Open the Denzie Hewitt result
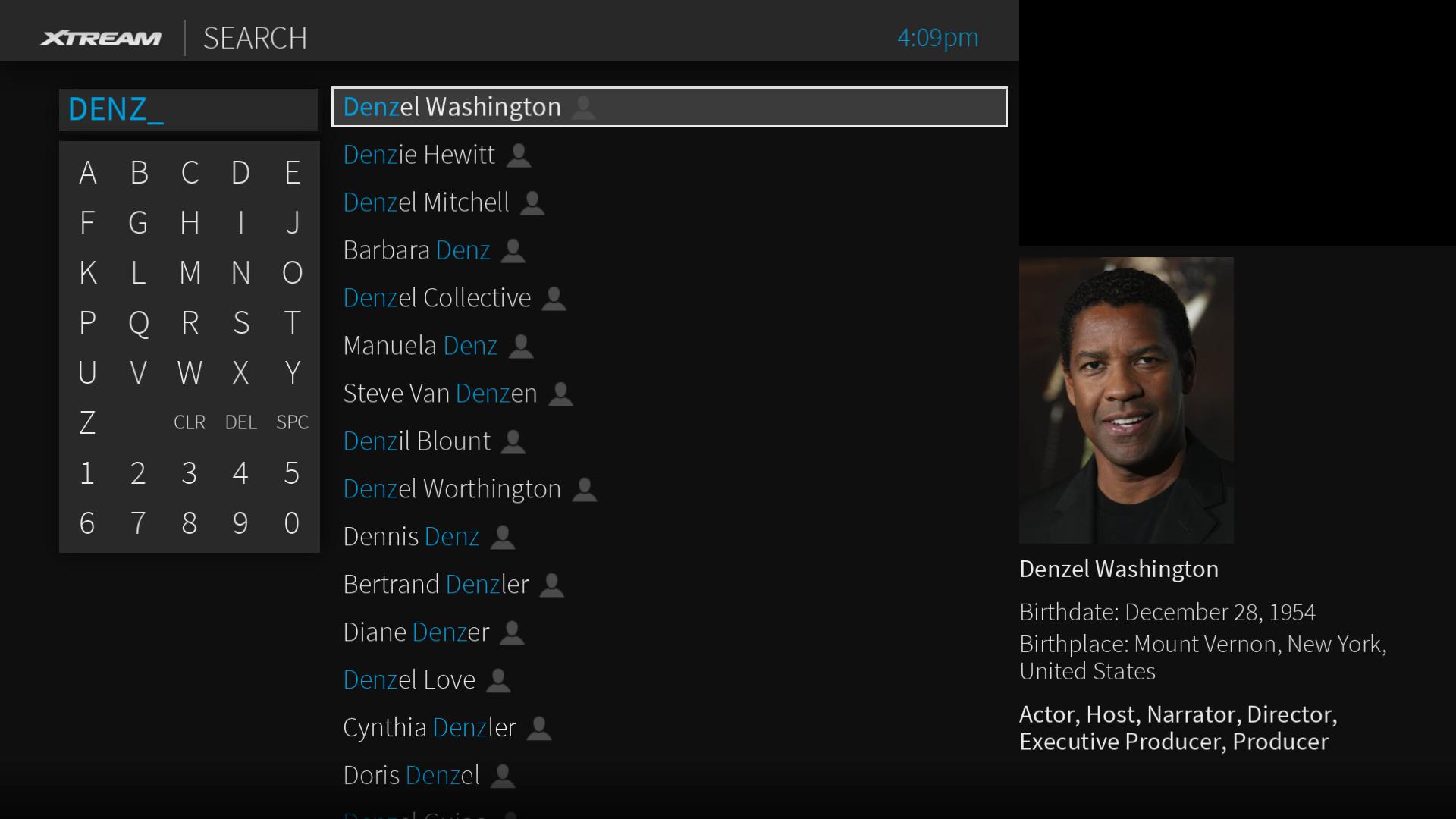1456x819 pixels. (x=670, y=155)
